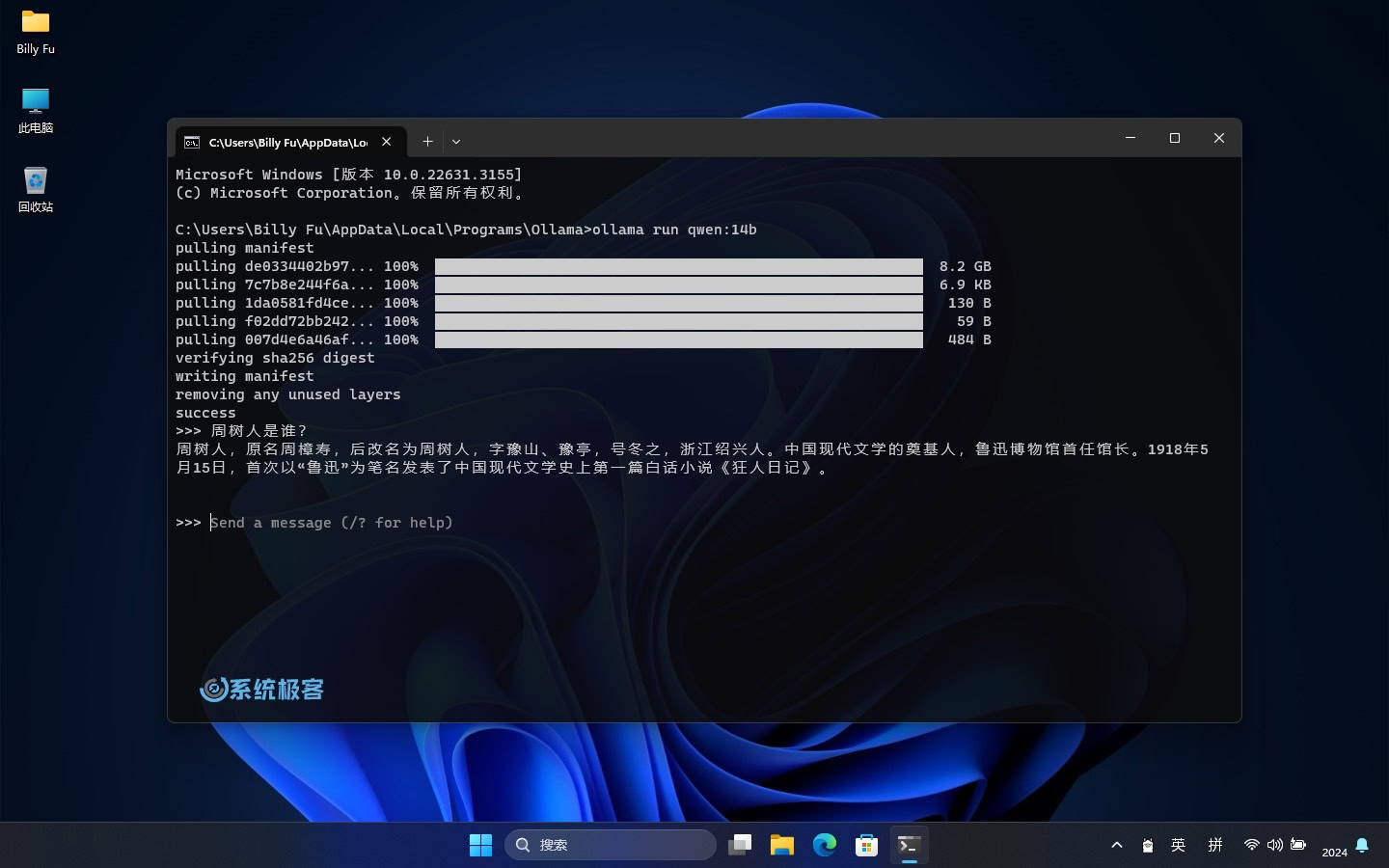Show hidden system tray icons
Image resolution: width=1389 pixels, height=868 pixels.
pos(1117,845)
